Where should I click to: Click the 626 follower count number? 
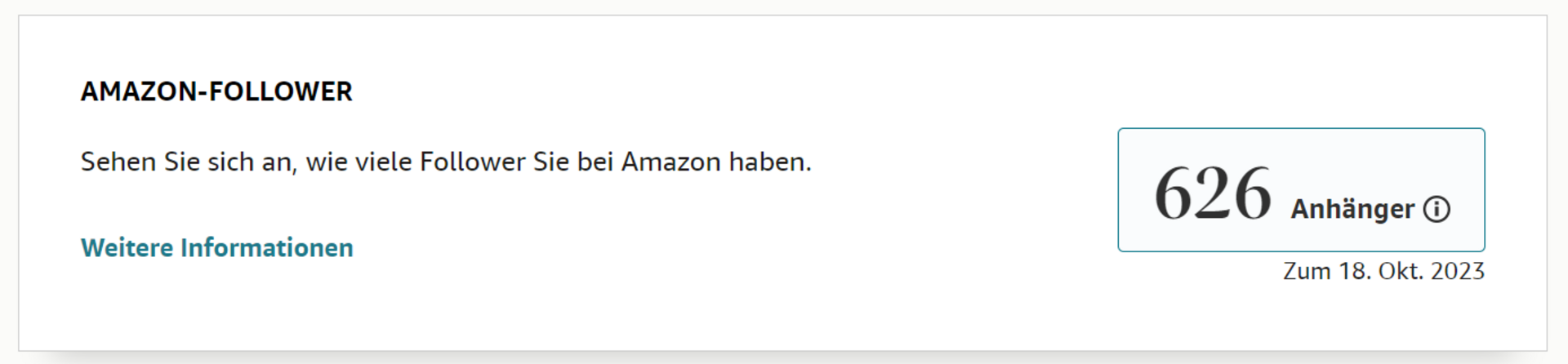1213,193
